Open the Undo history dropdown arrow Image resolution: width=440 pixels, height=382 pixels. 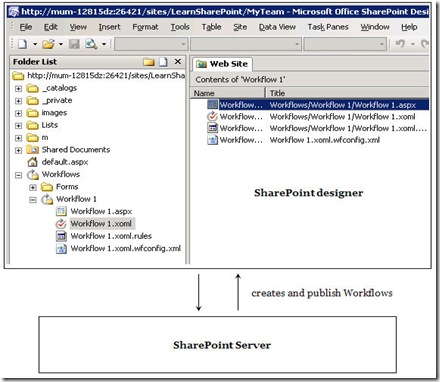pyautogui.click(x=413, y=44)
